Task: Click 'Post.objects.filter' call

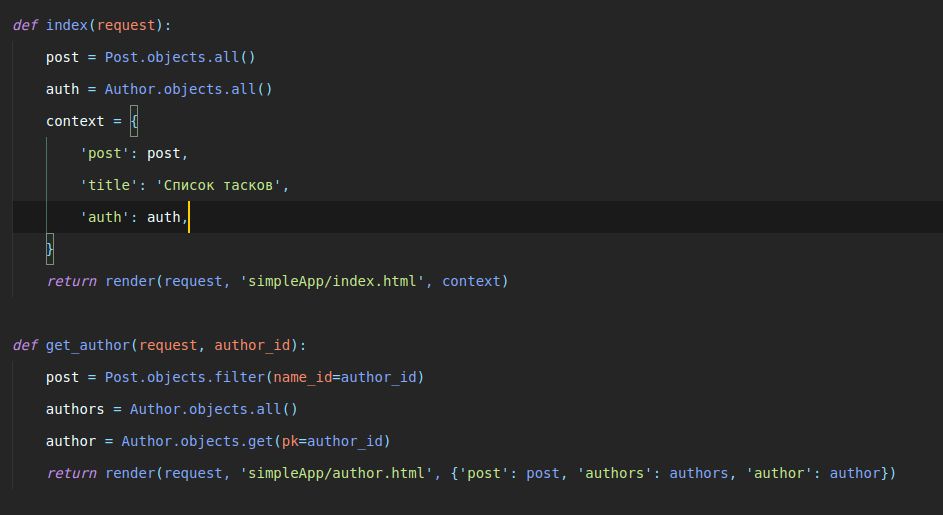Action: point(185,377)
